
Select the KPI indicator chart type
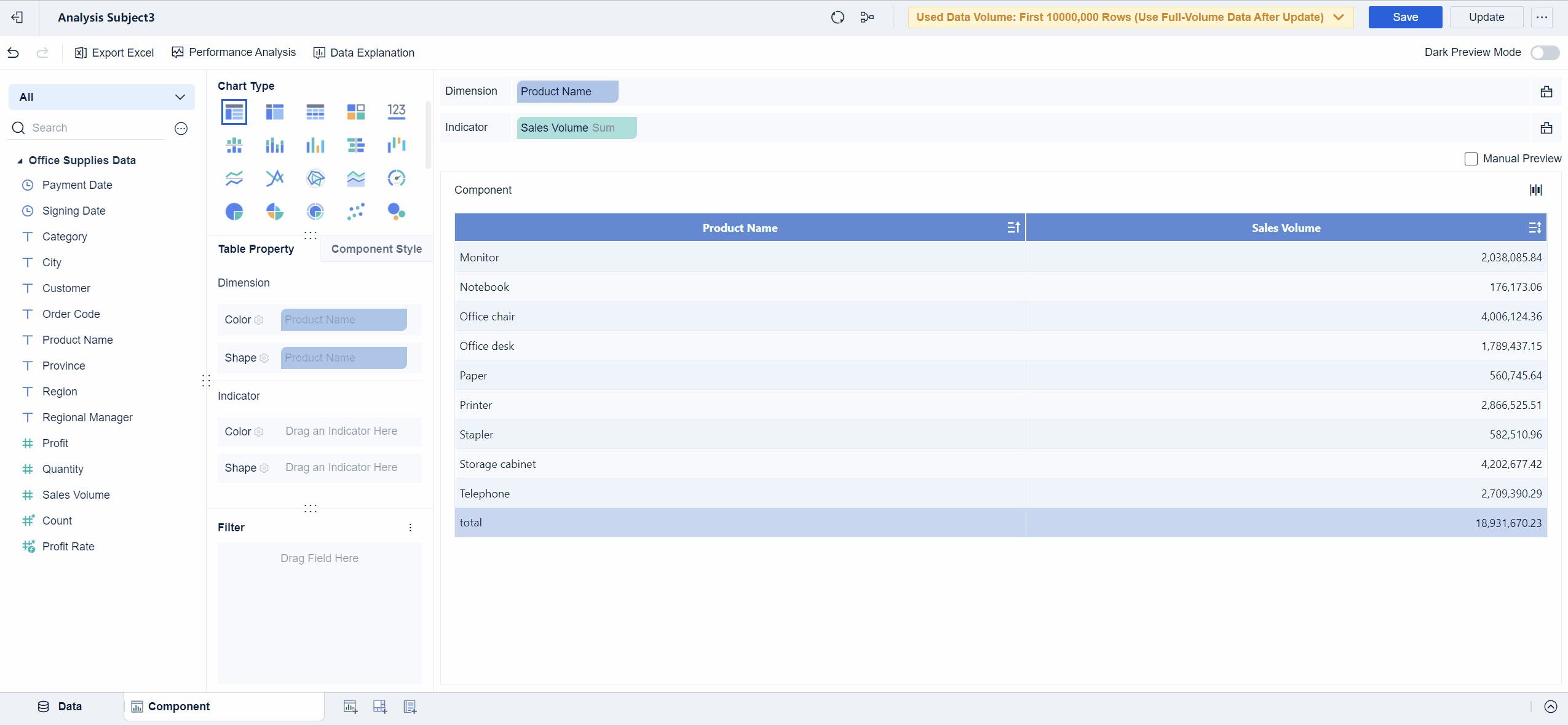pos(397,111)
